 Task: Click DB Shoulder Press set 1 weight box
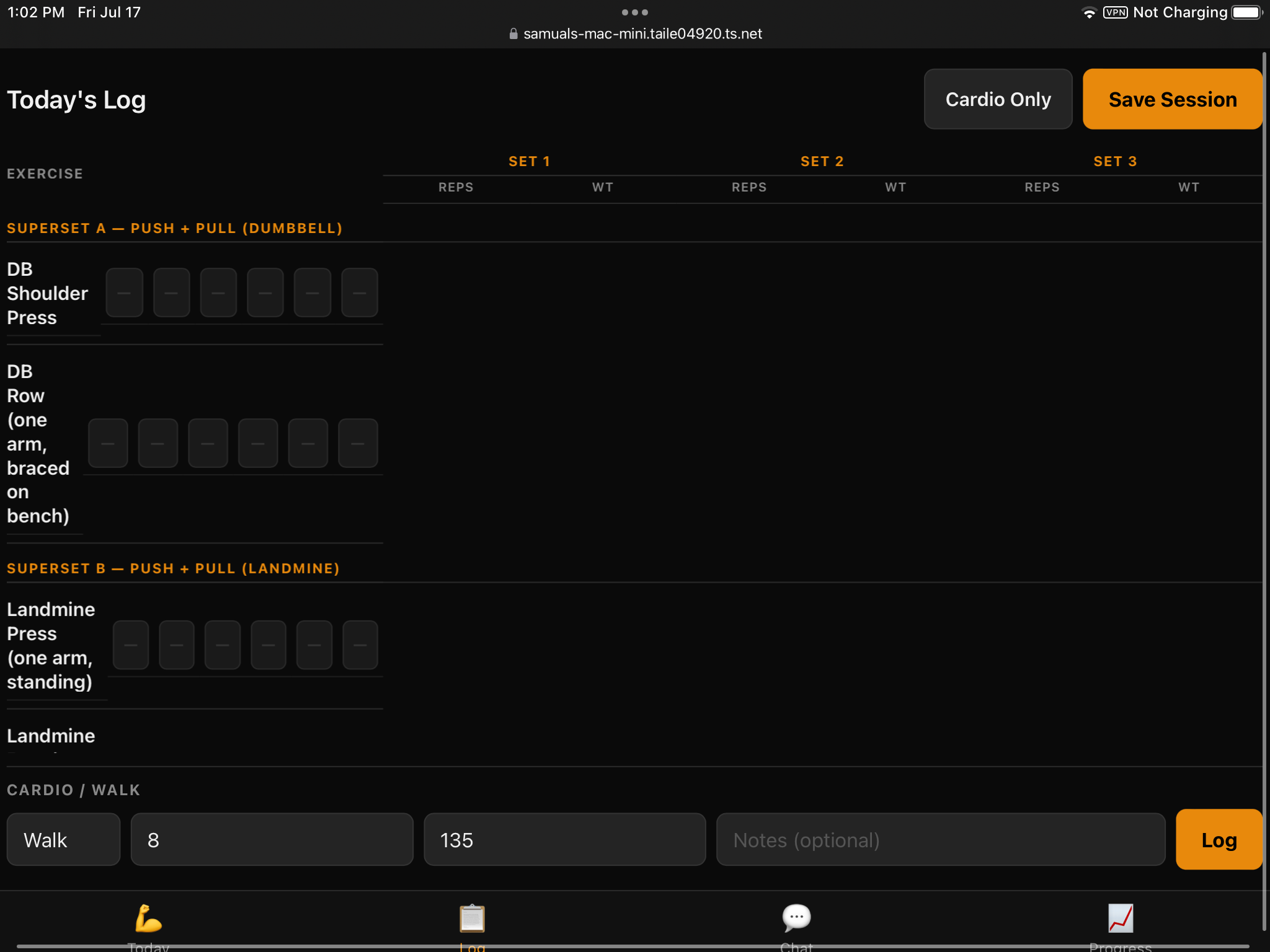coord(172,293)
